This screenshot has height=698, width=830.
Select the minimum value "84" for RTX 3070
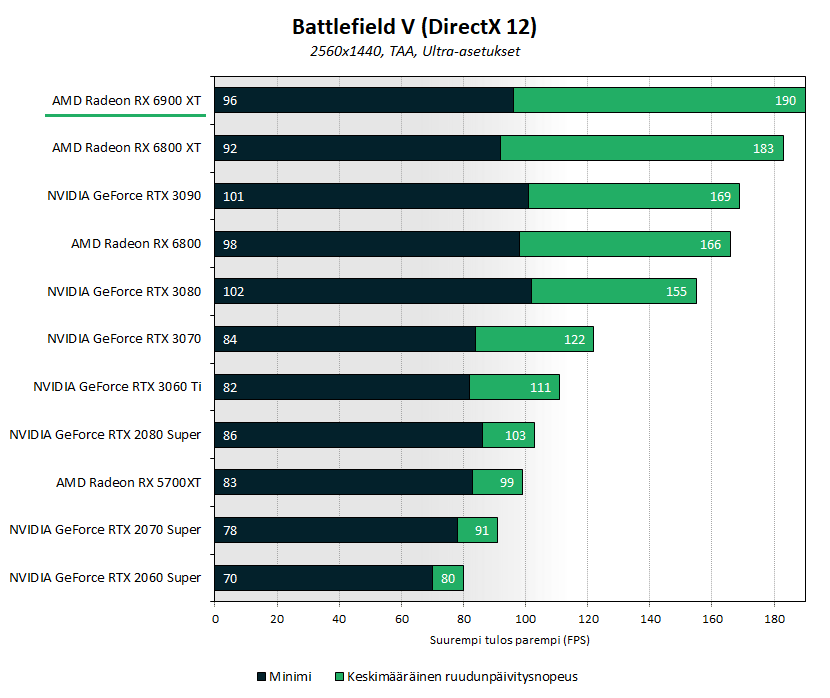230,340
